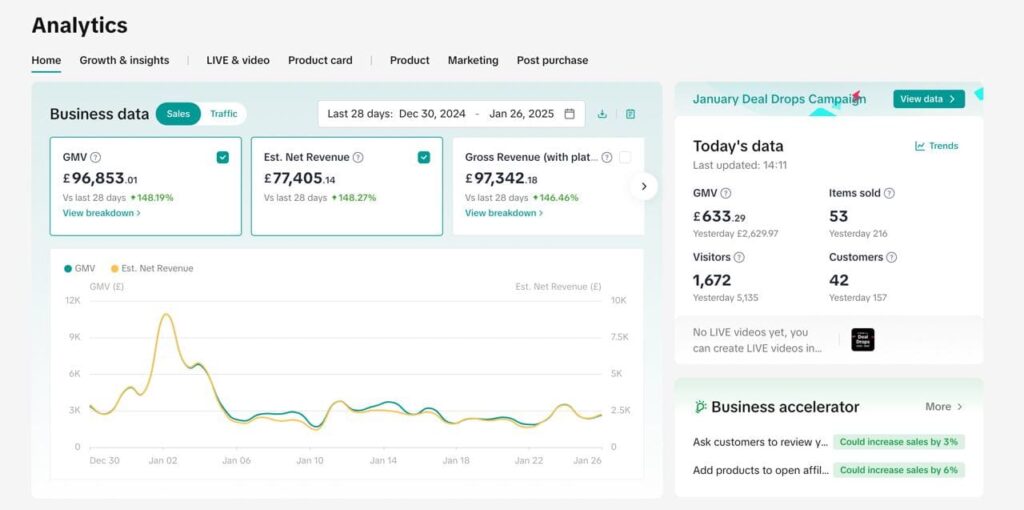This screenshot has height=510, width=1024.
Task: Open the report icon beside download
Action: [630, 114]
